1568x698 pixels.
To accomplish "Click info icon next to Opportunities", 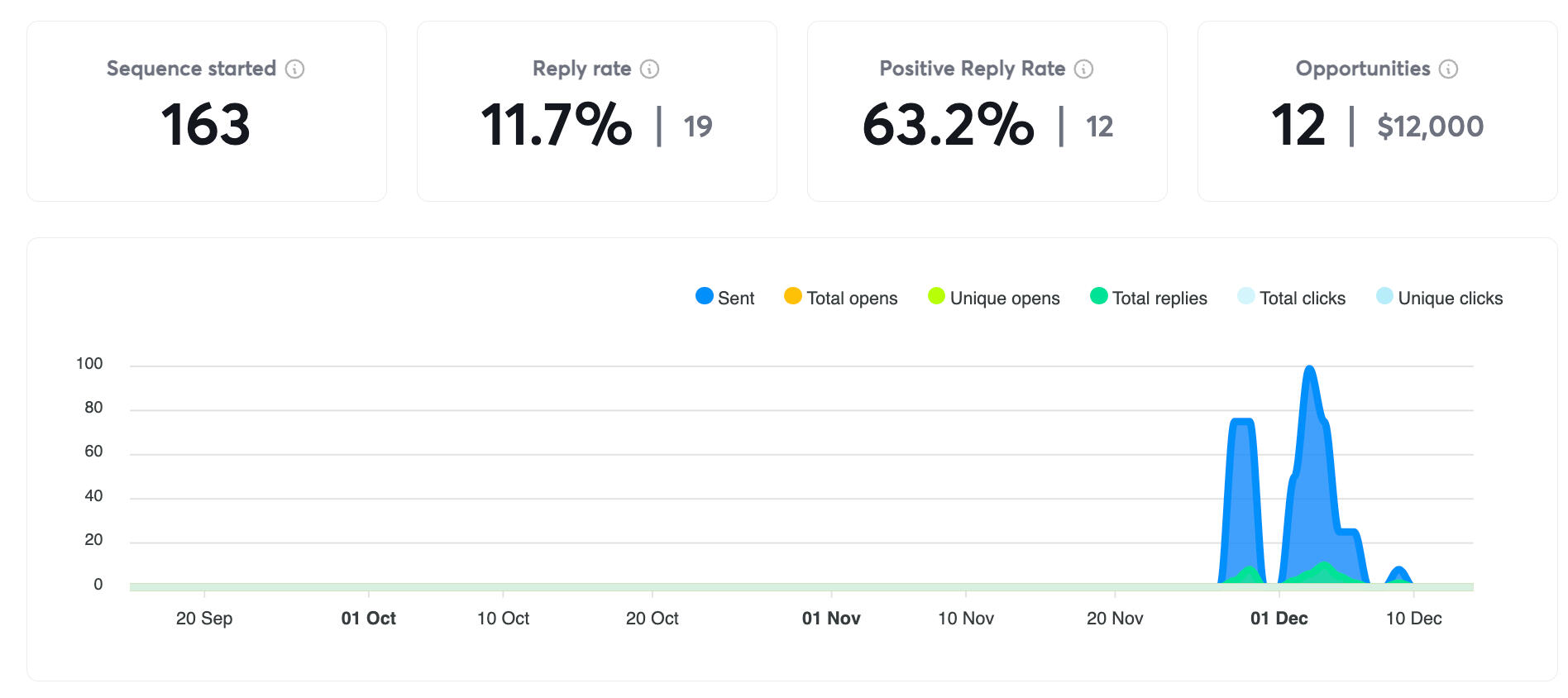I will pyautogui.click(x=1448, y=69).
